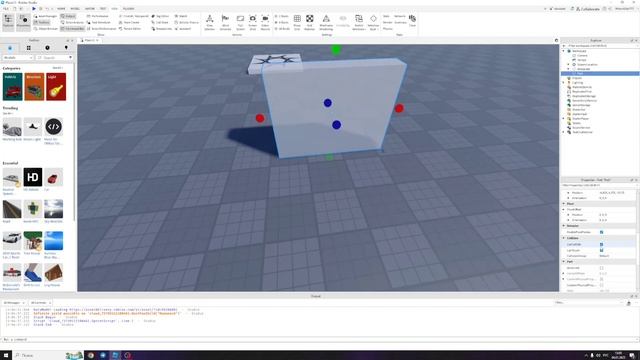Collapse the Pivot properties section

pos(564,203)
